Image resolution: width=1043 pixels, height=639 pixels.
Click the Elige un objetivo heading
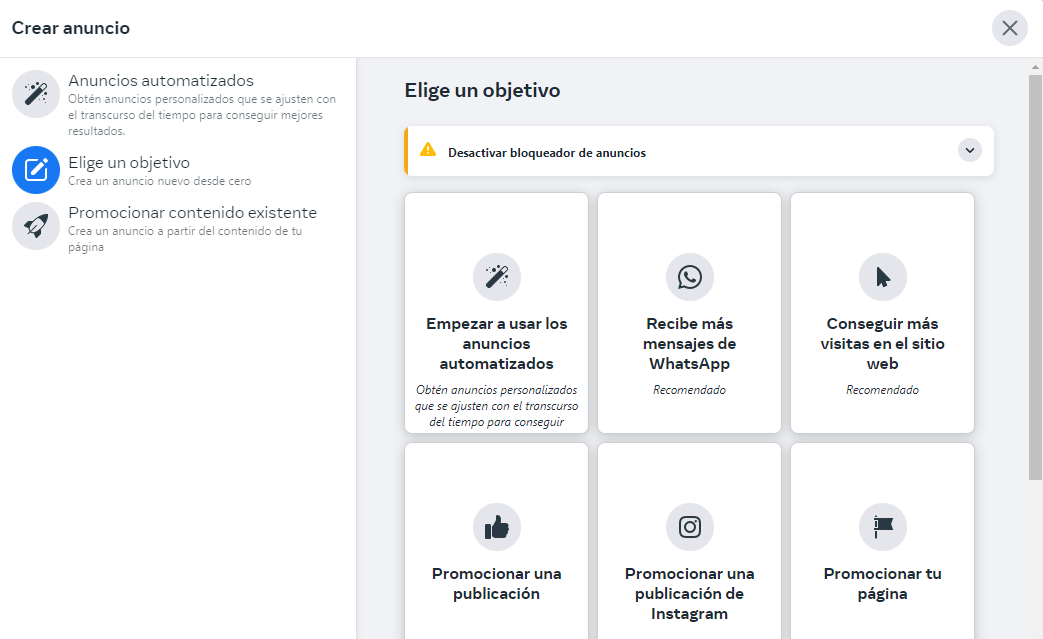[x=482, y=90]
